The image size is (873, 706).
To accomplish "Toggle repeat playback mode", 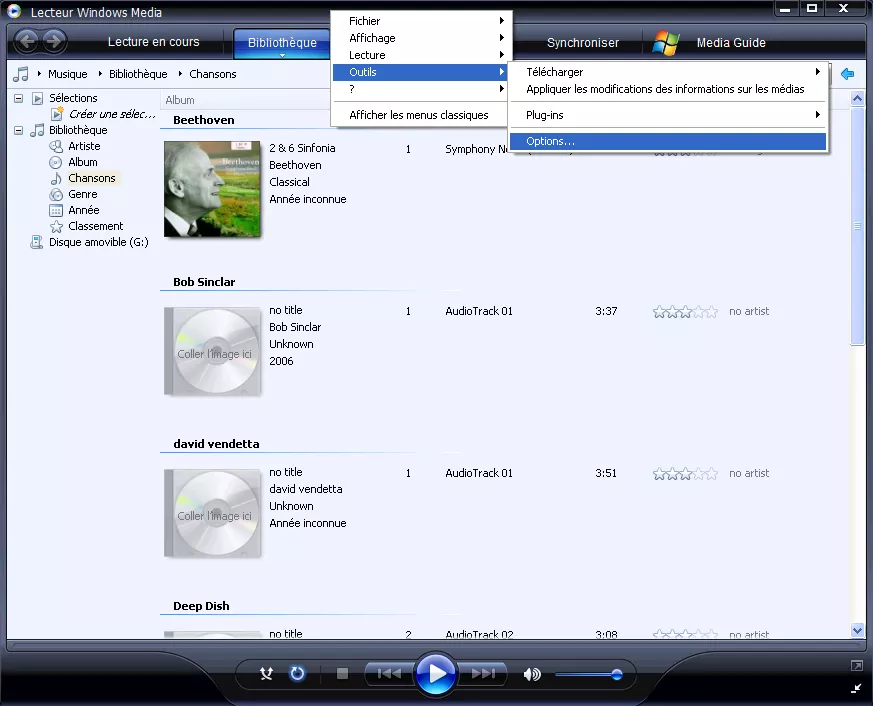I will tap(297, 674).
